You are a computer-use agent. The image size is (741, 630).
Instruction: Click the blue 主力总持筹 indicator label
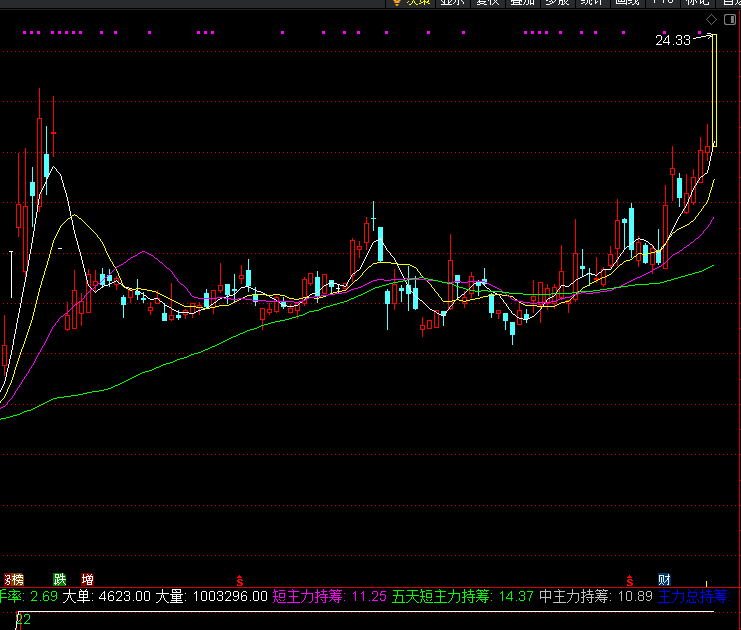(693, 597)
